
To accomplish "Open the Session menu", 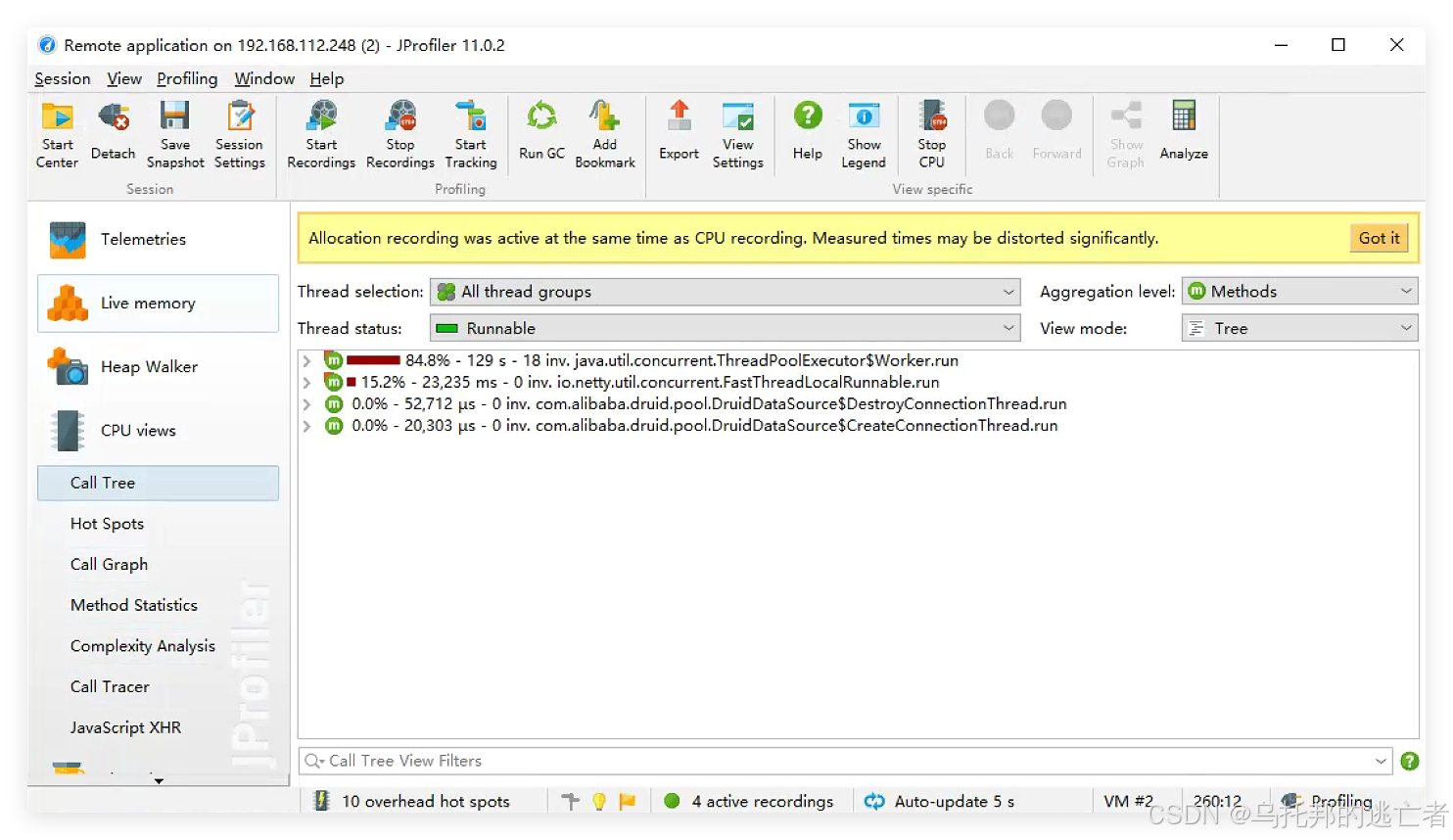I will click(x=63, y=79).
